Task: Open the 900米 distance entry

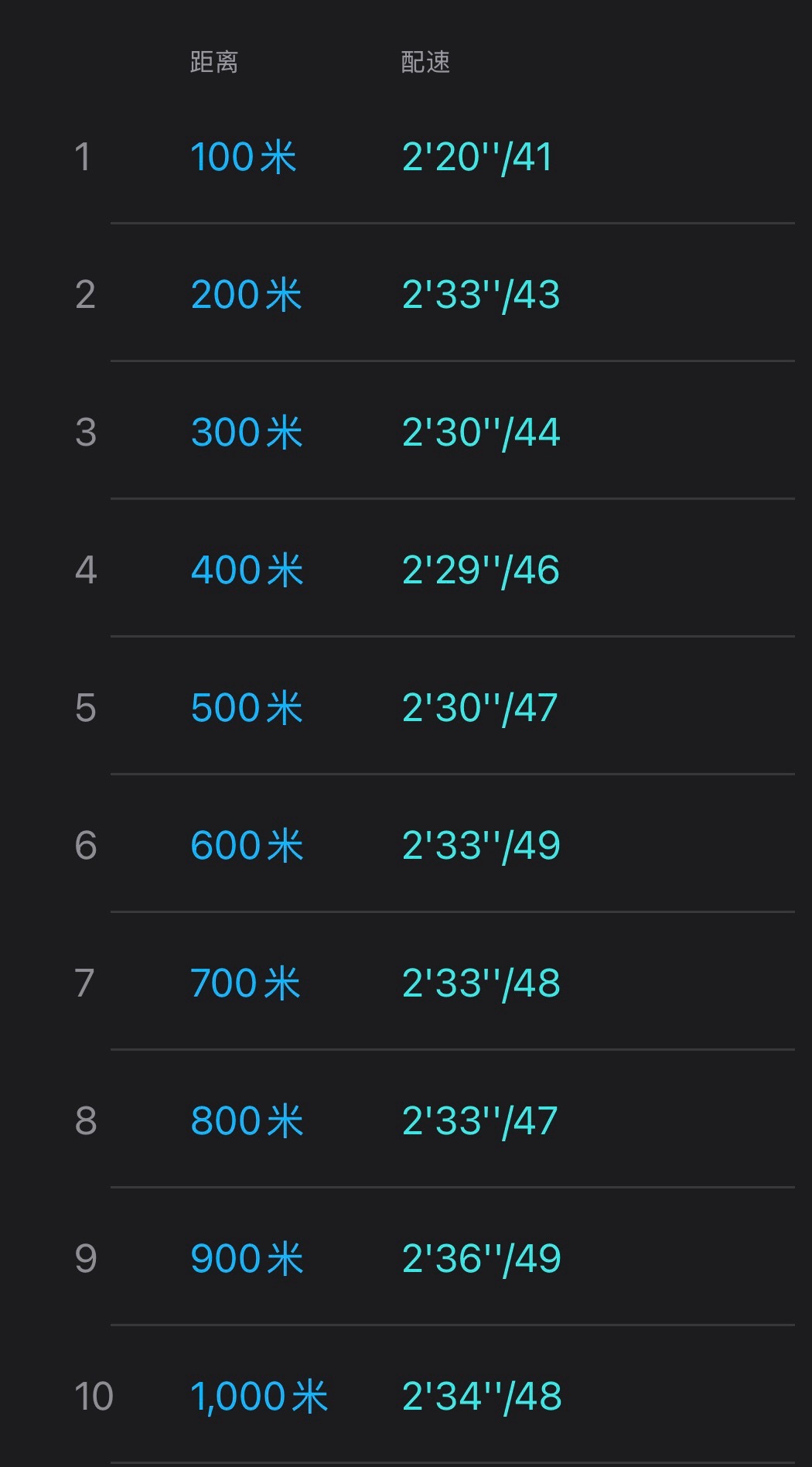Action: [247, 1259]
